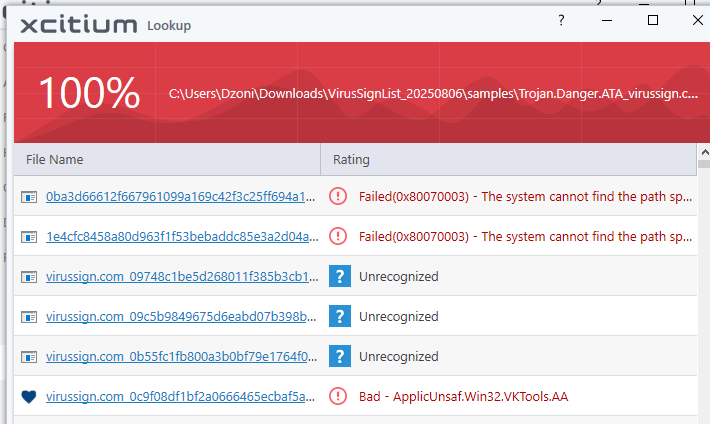Click the red Bad rating icon for VKTools

(x=338, y=396)
